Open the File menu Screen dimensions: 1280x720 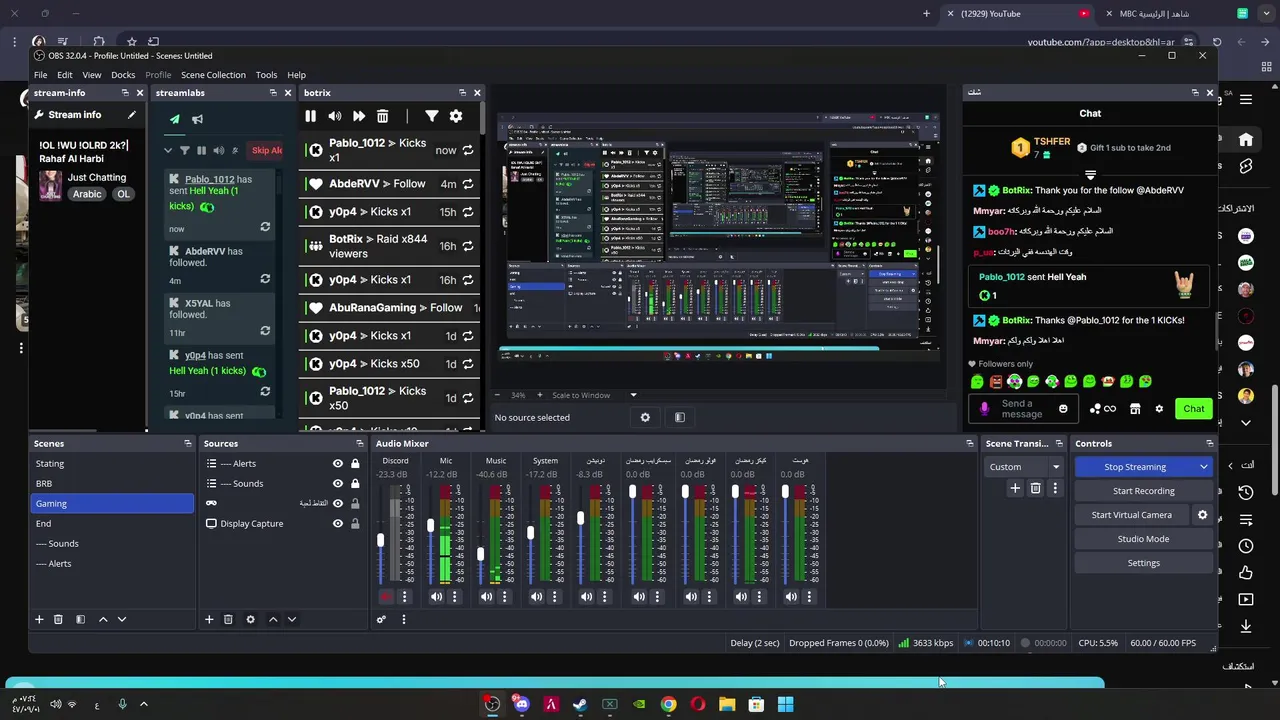pyautogui.click(x=40, y=75)
